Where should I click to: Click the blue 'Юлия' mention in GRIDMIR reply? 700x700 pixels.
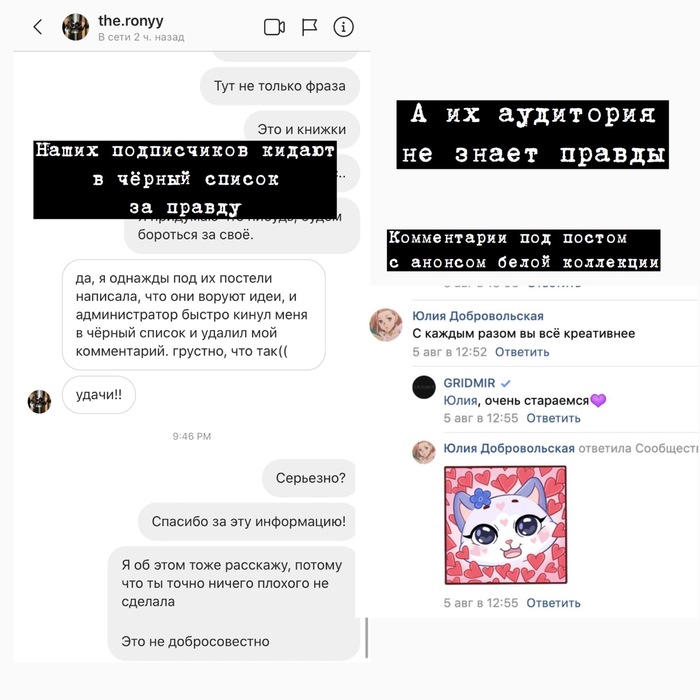coord(460,400)
